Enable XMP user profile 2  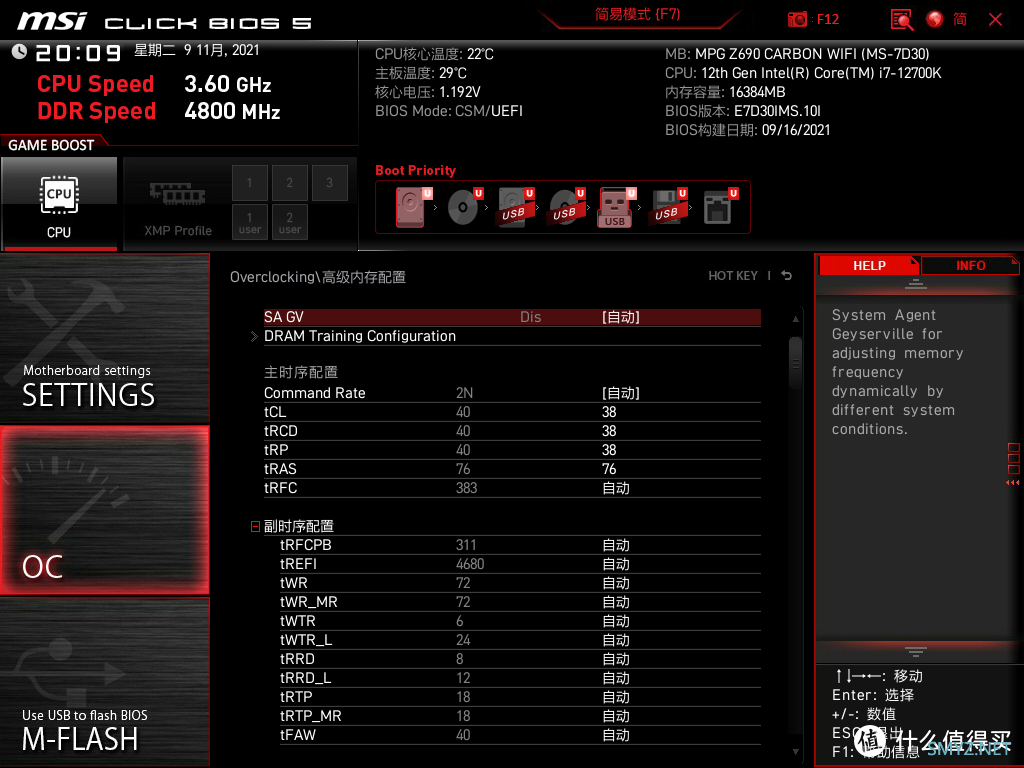[x=290, y=222]
